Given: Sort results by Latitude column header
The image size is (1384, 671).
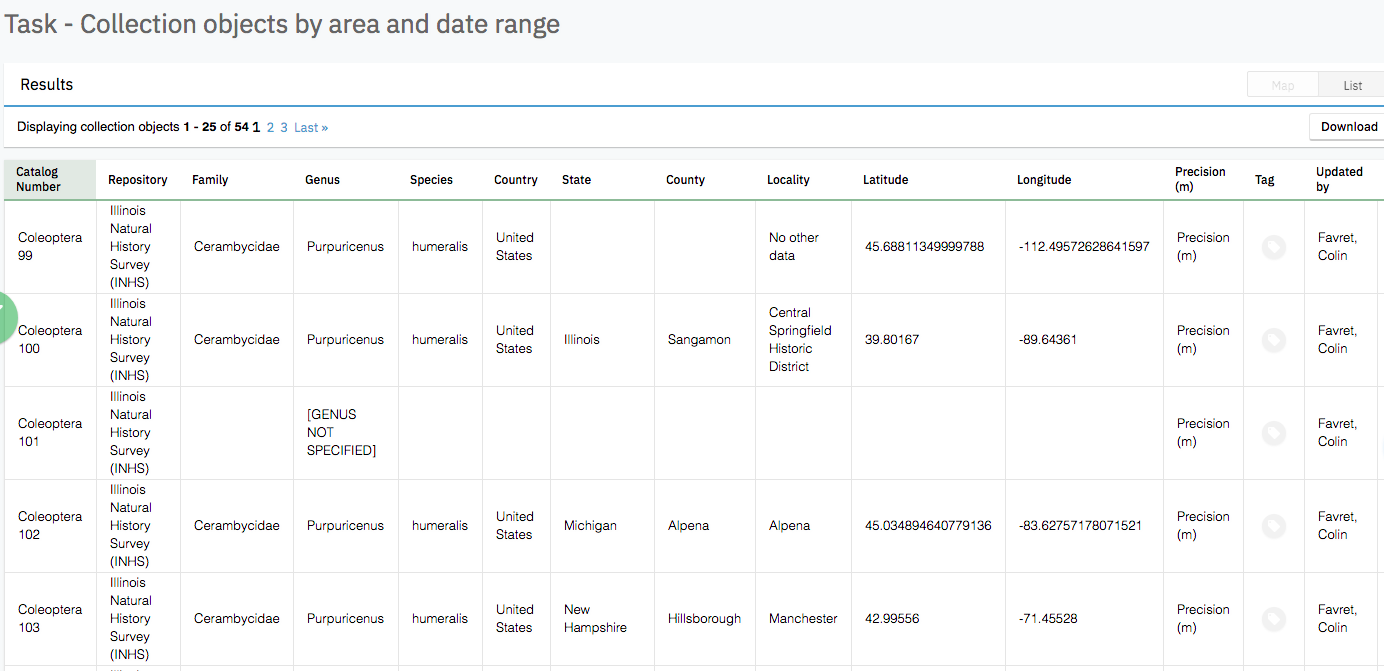Looking at the screenshot, I should (x=885, y=180).
